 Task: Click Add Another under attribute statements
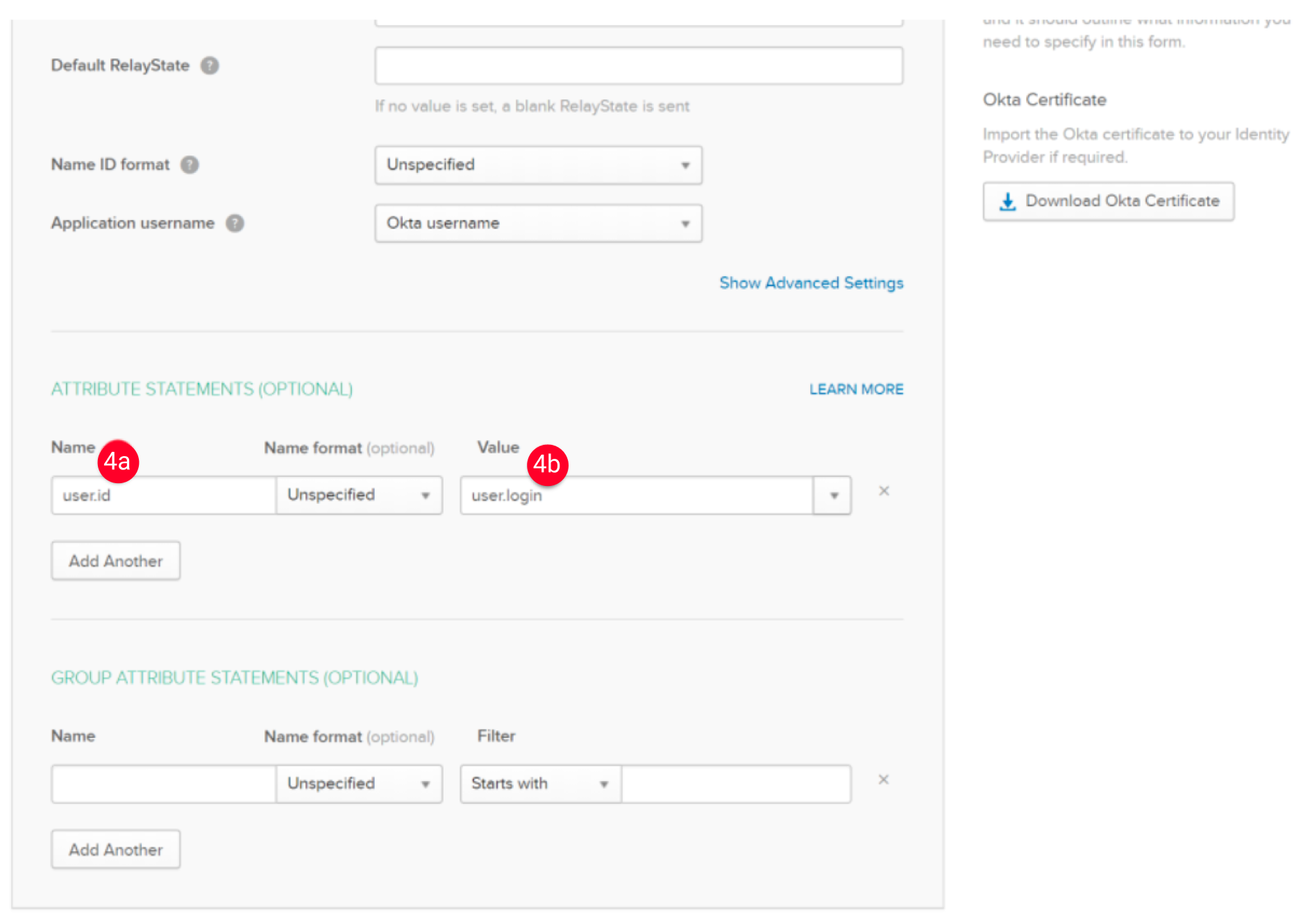115,560
